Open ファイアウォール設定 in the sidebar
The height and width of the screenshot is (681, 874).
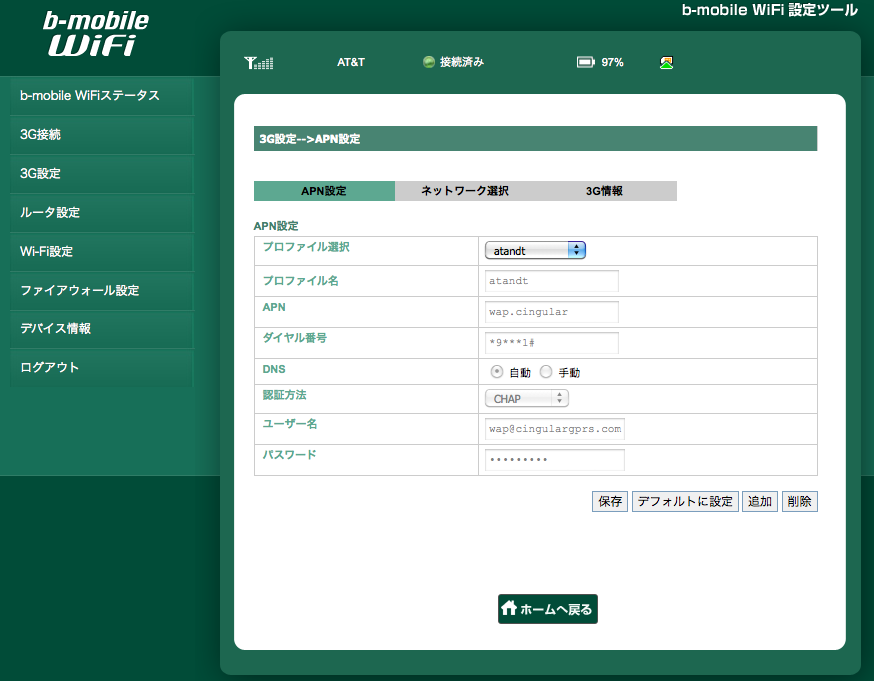[x=102, y=290]
